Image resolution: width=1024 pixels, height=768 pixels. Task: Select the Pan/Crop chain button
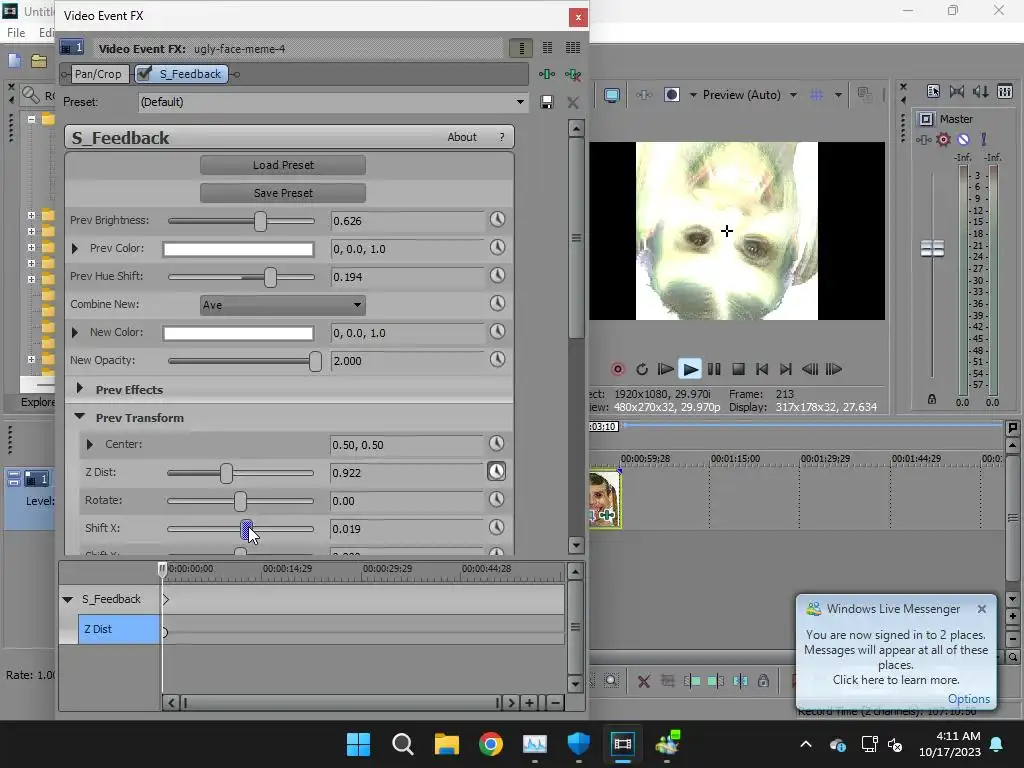point(98,74)
